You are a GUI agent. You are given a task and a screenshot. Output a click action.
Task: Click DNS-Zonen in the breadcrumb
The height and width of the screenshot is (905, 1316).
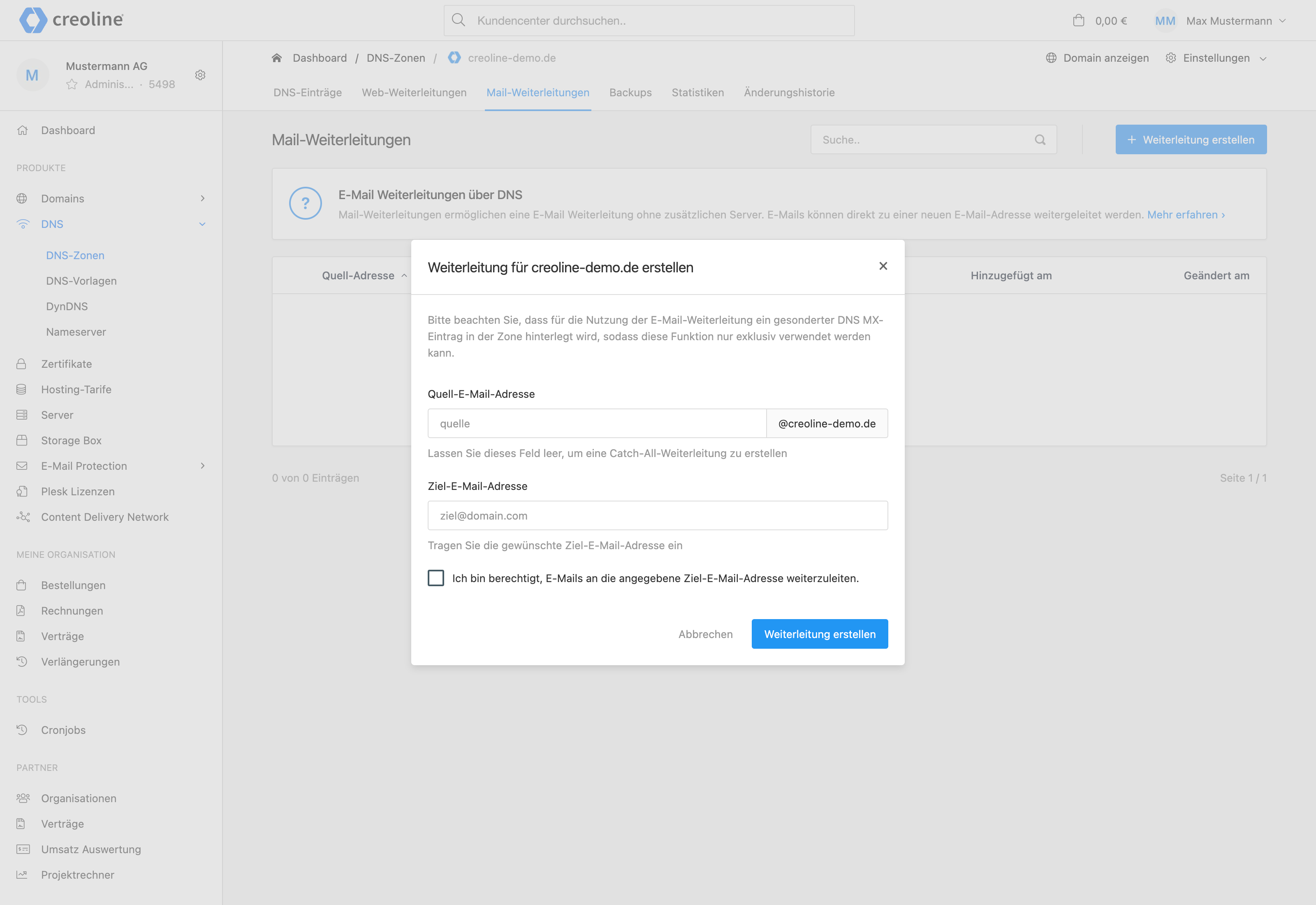pos(396,58)
